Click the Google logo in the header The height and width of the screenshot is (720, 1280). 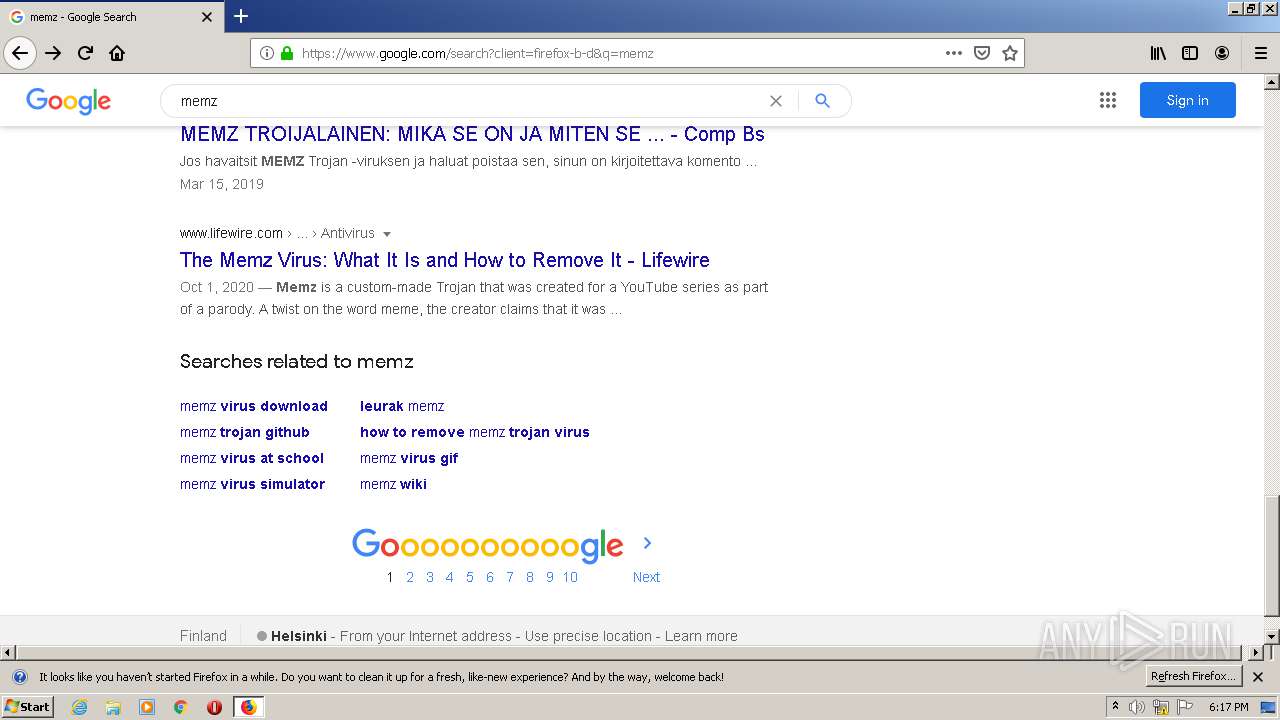[x=68, y=101]
